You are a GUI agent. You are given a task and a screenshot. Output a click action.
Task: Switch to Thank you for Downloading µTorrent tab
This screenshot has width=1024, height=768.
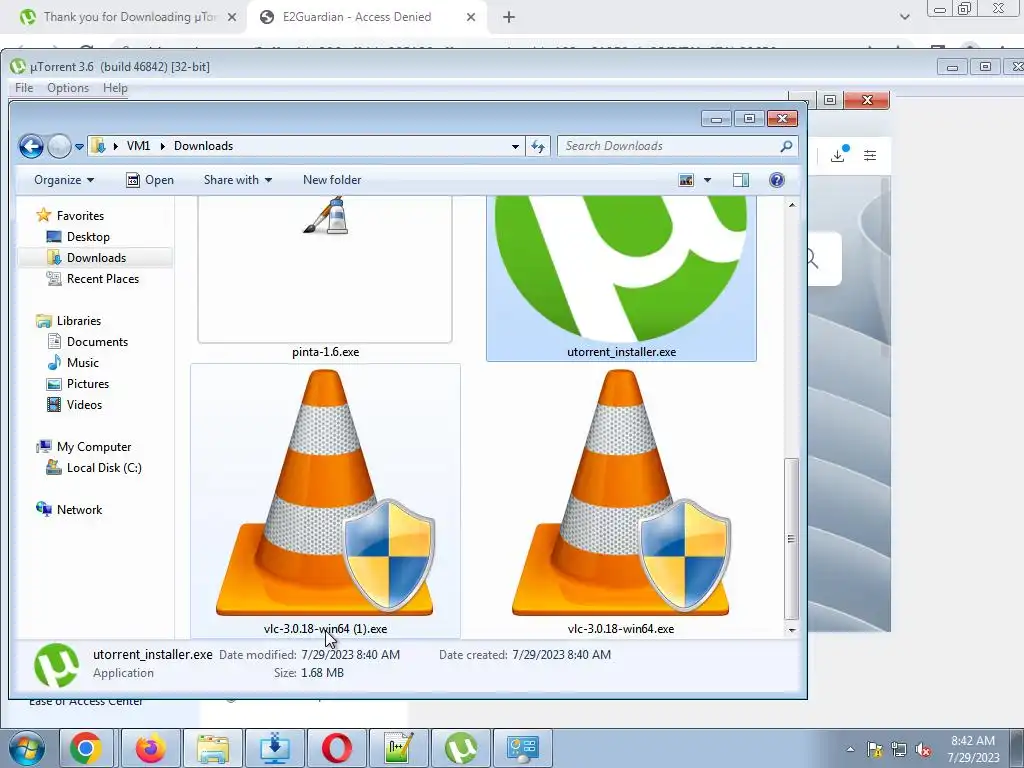pos(129,17)
